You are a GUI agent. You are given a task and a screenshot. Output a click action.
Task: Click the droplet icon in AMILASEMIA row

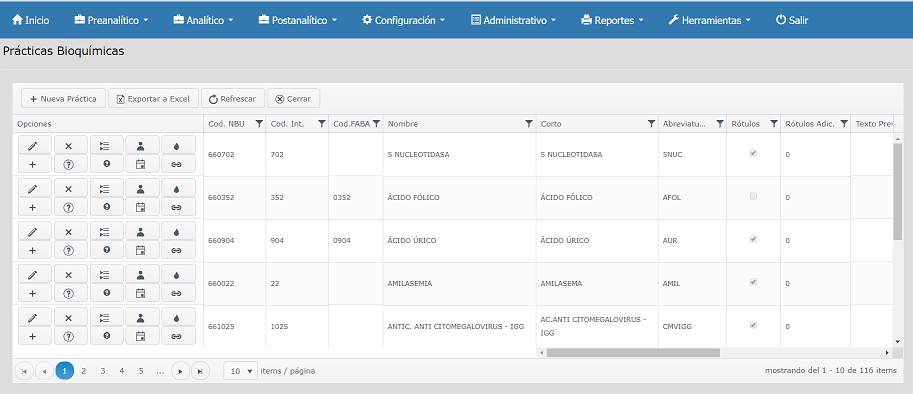pos(176,275)
